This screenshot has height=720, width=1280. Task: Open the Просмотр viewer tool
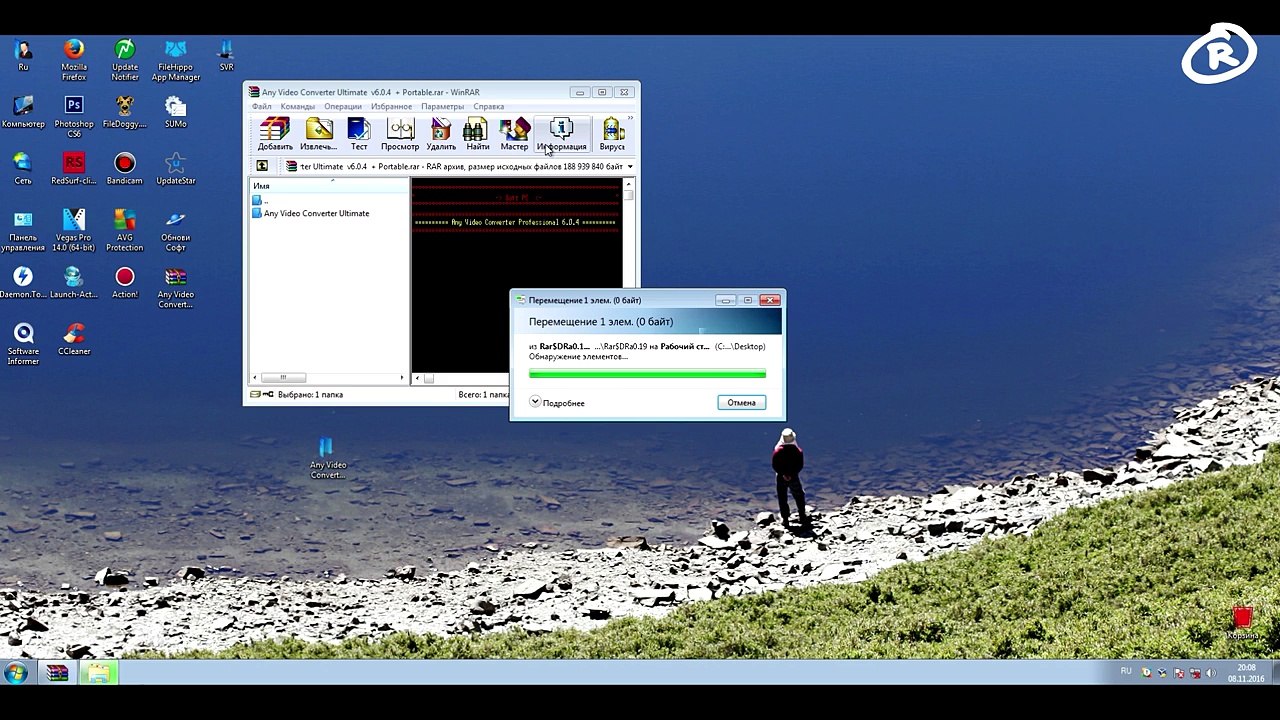tap(400, 134)
